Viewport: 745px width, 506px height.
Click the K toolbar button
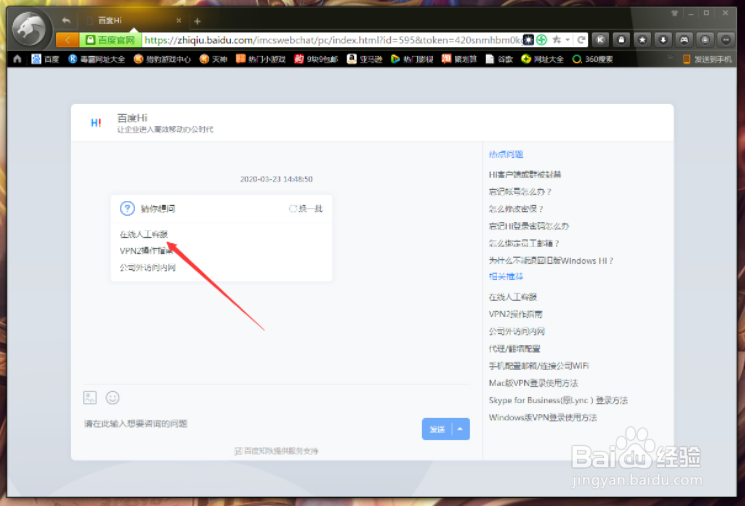coord(600,40)
